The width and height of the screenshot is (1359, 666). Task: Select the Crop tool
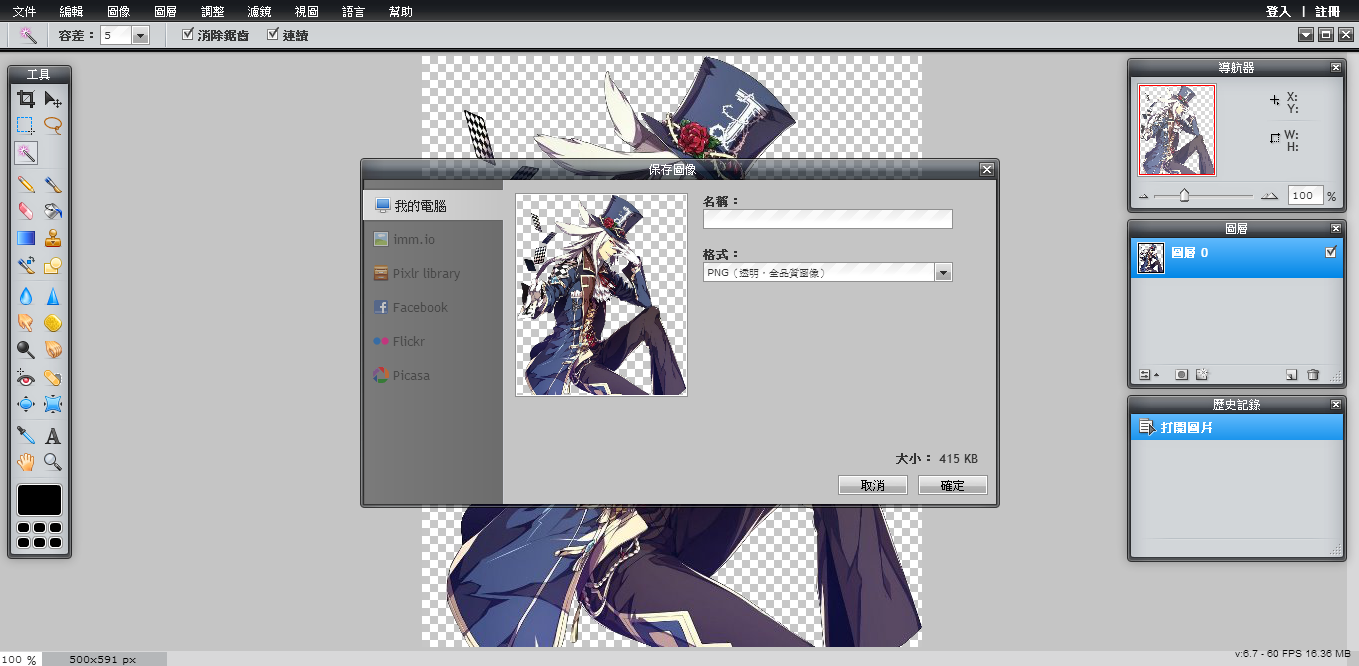coord(26,99)
